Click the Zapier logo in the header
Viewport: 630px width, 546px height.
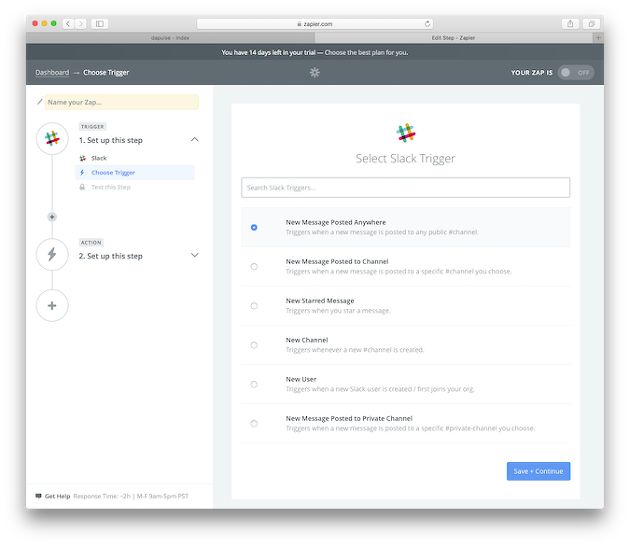(x=315, y=72)
